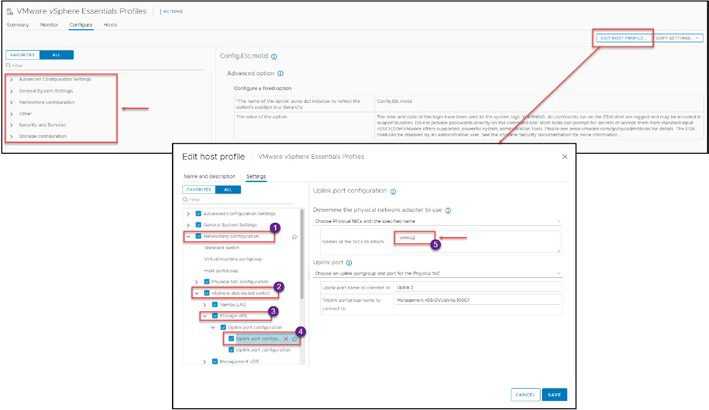Open the Hosts tab
Screen dimensions: 709x410
[110, 25]
